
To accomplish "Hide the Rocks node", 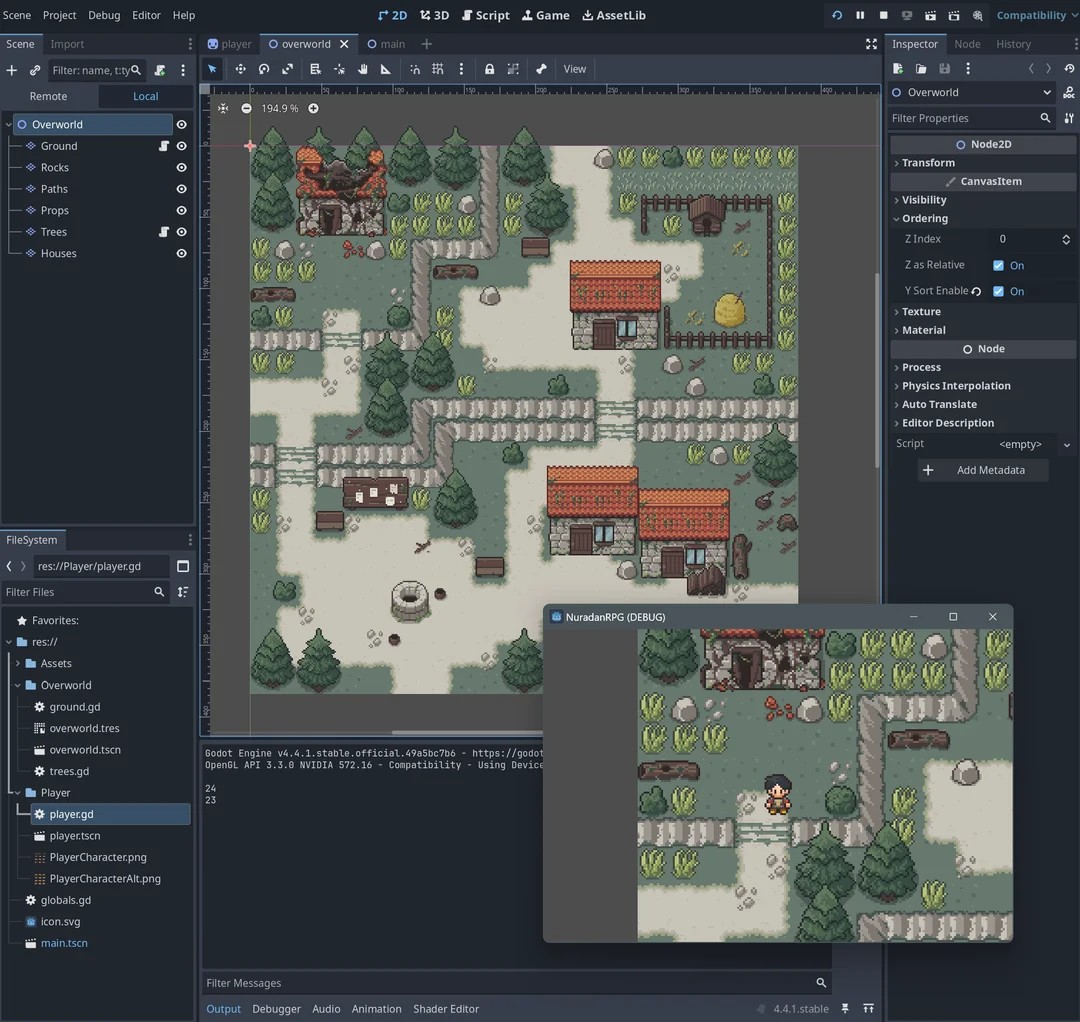I will (x=182, y=167).
